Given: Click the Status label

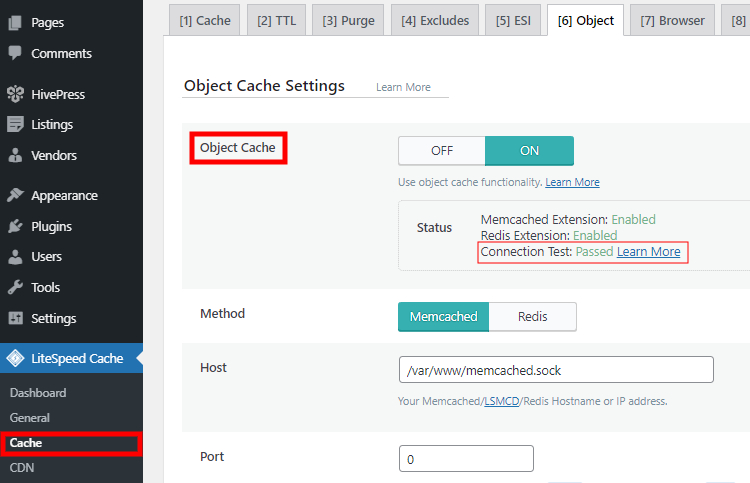Looking at the screenshot, I should click(x=434, y=228).
